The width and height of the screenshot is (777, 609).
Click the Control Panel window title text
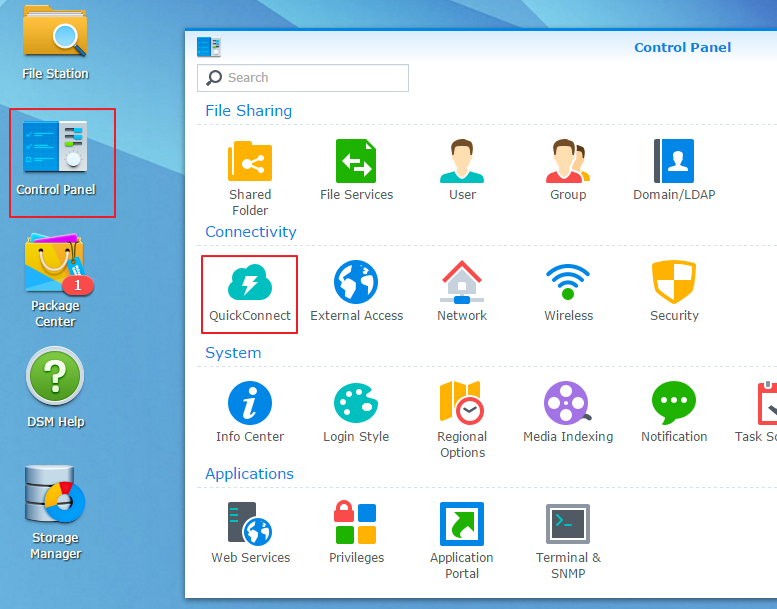682,48
